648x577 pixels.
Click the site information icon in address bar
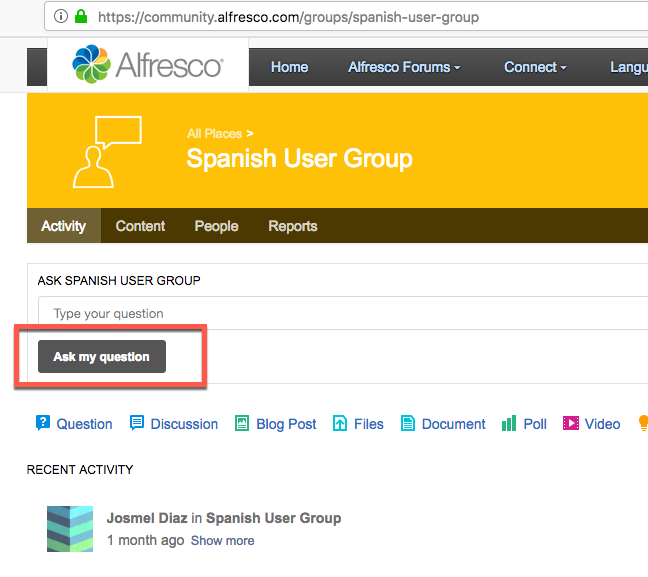[61, 17]
